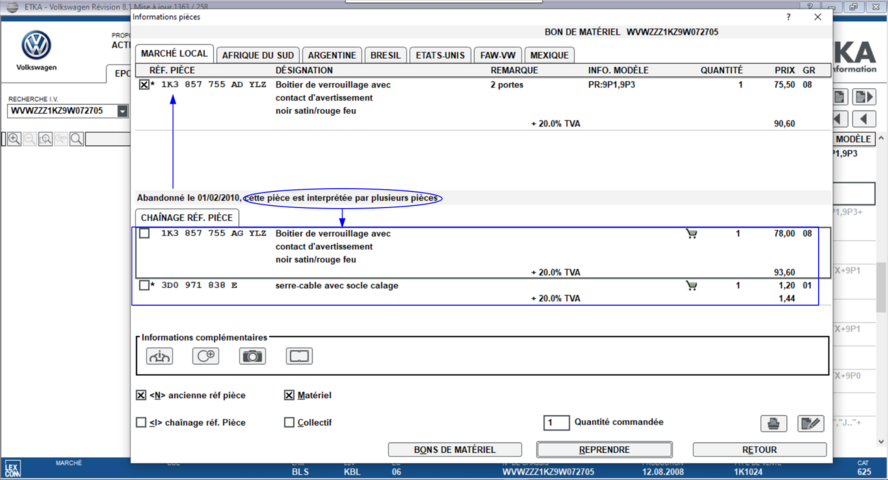Click the back triangle arrow in main window
Viewport: 888px width, 480px height.
tap(864, 119)
